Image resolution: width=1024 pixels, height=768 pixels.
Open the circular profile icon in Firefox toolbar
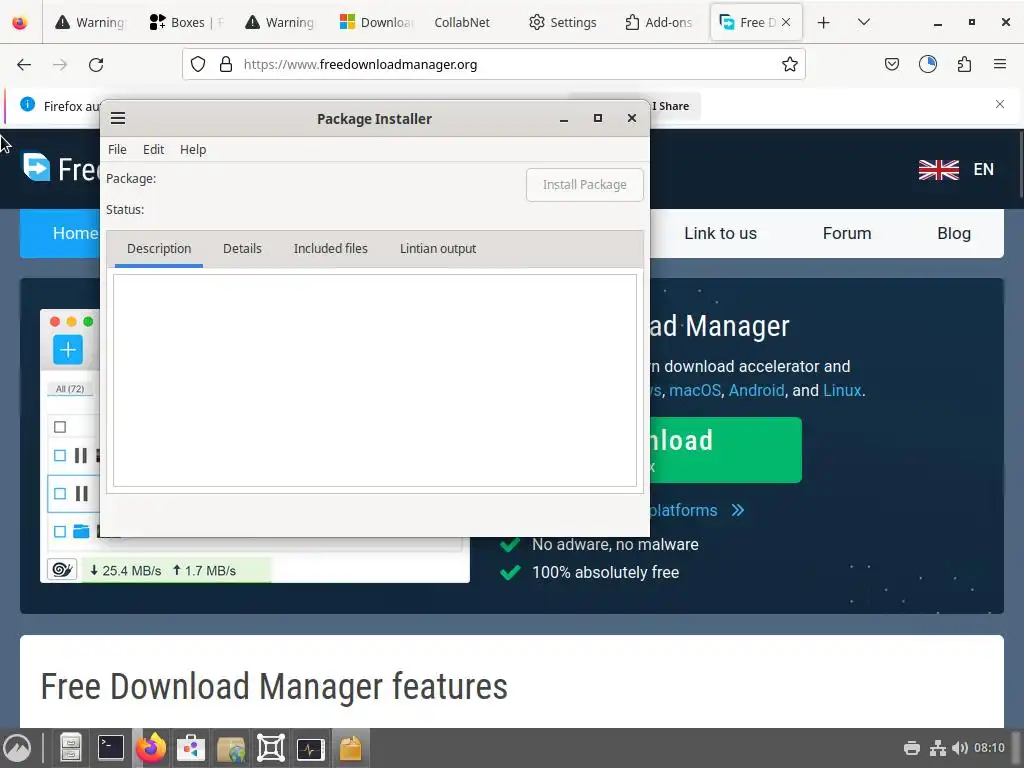(927, 64)
